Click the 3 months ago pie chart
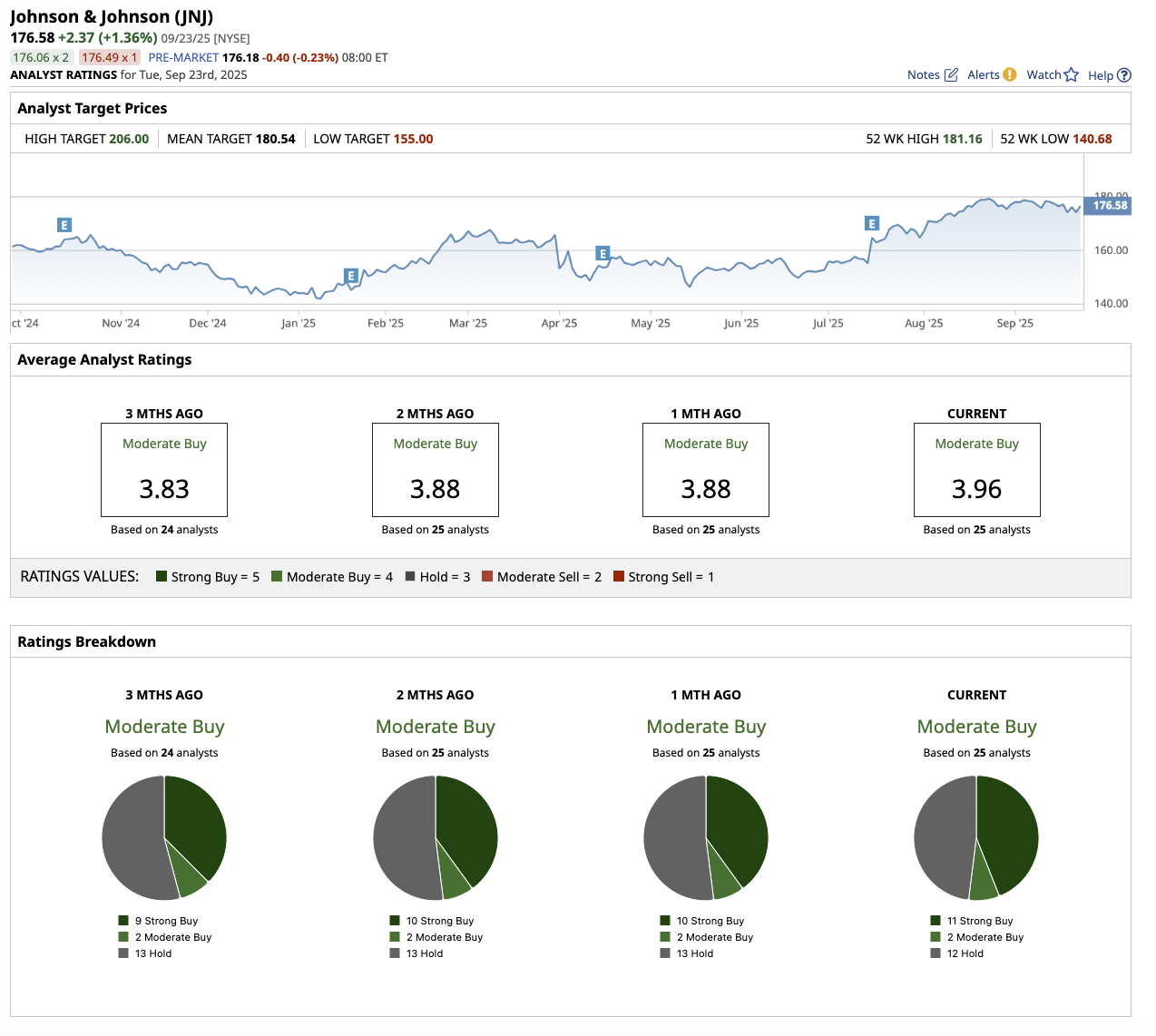The height and width of the screenshot is (1036, 1156). pos(164,837)
